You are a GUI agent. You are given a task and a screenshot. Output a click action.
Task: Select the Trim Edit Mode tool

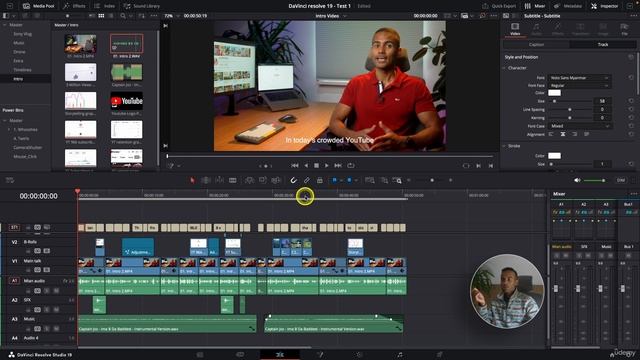(x=206, y=180)
